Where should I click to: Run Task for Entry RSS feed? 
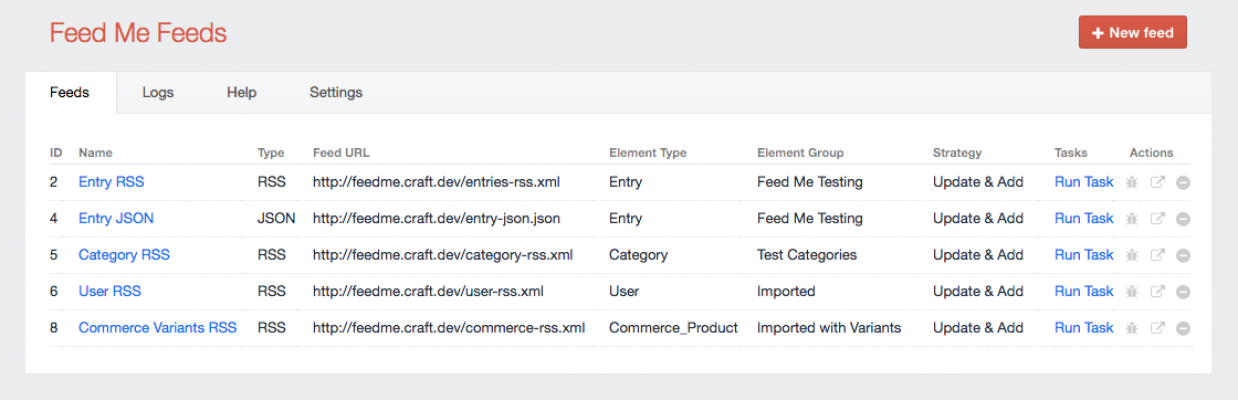[x=1083, y=182]
